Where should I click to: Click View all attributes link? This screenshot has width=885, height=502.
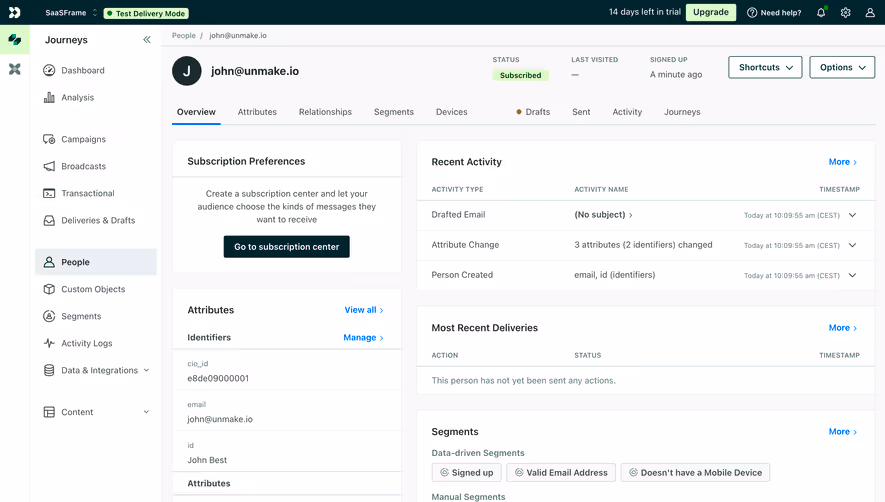364,310
